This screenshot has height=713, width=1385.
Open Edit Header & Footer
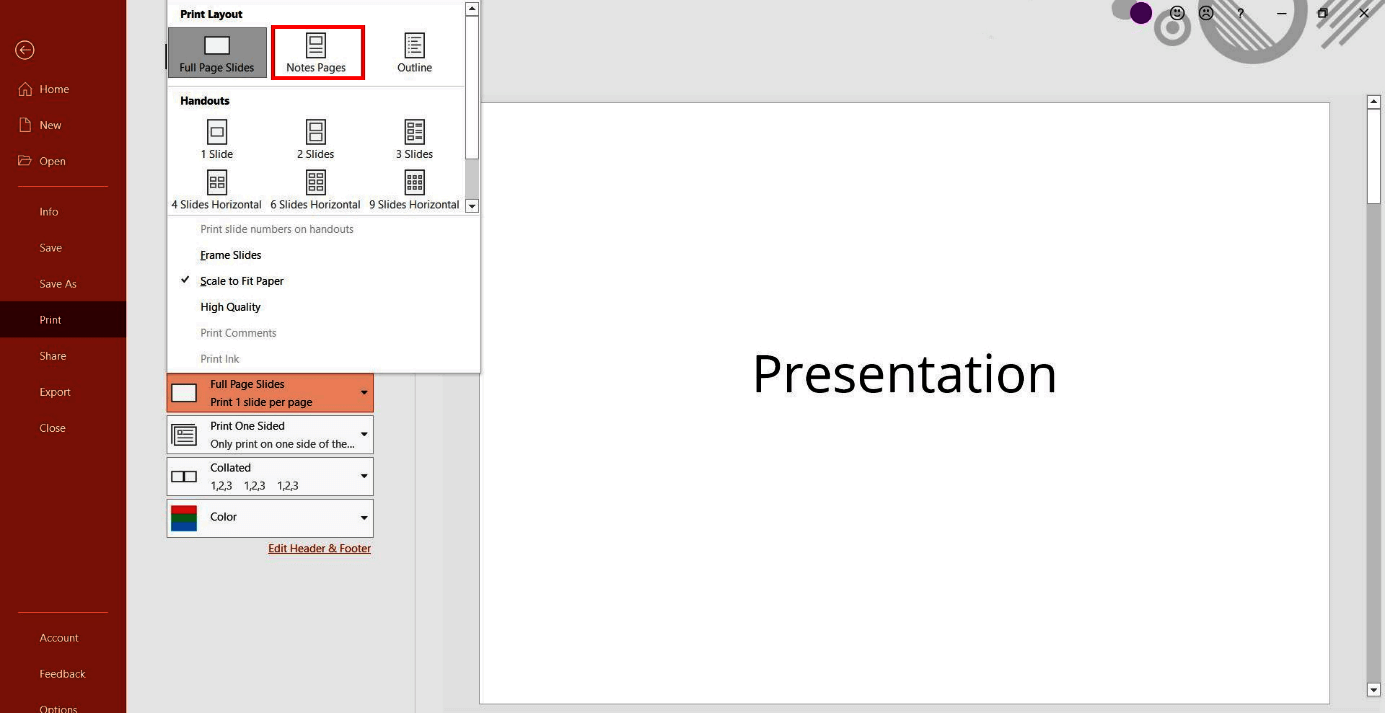319,548
